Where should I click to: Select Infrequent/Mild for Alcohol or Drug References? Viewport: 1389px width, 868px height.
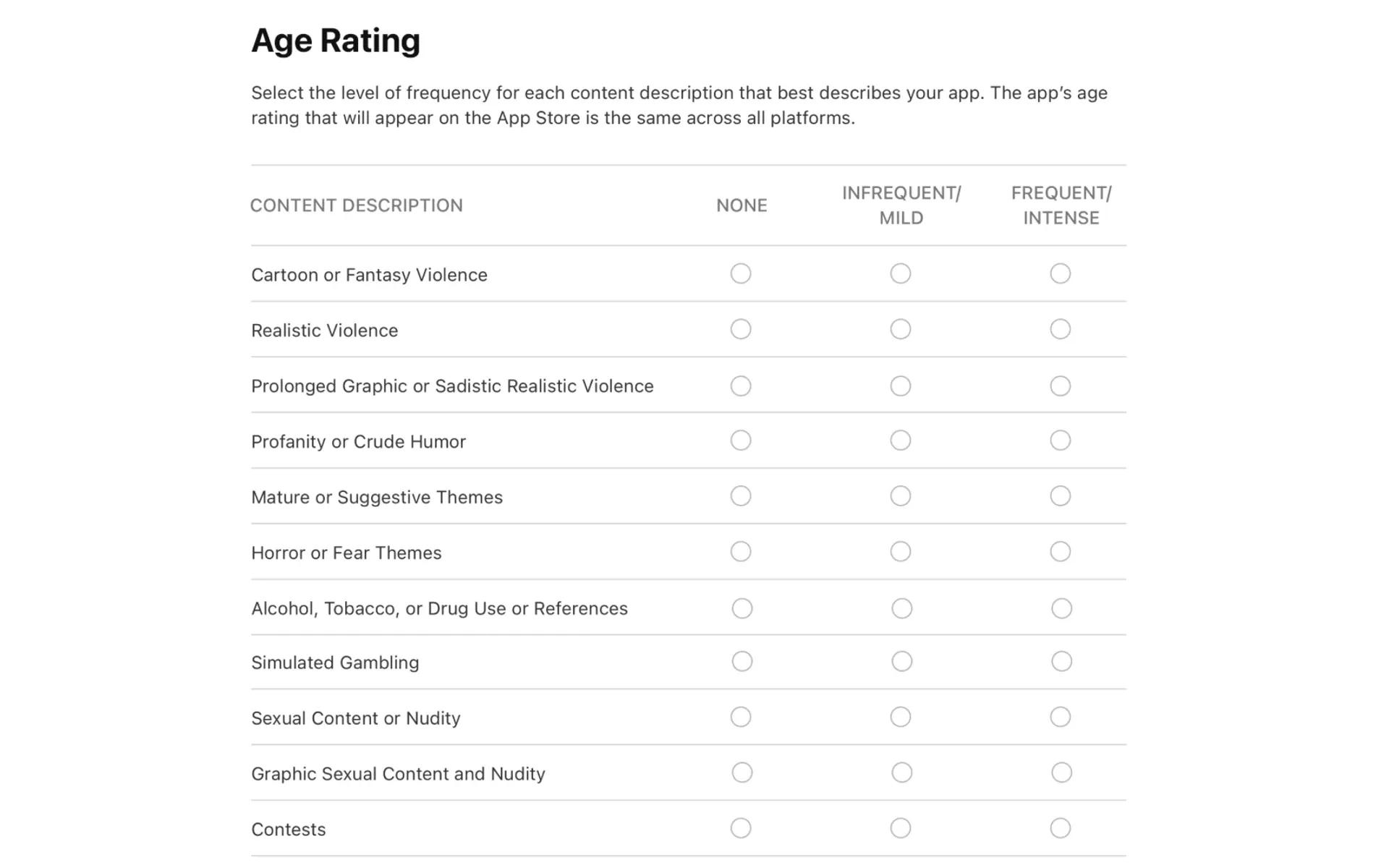coord(900,608)
